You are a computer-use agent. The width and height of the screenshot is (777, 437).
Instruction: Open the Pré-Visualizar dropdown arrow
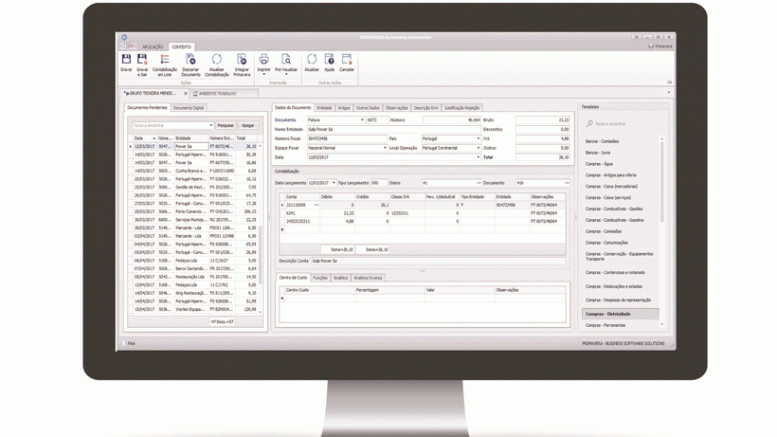coord(286,75)
